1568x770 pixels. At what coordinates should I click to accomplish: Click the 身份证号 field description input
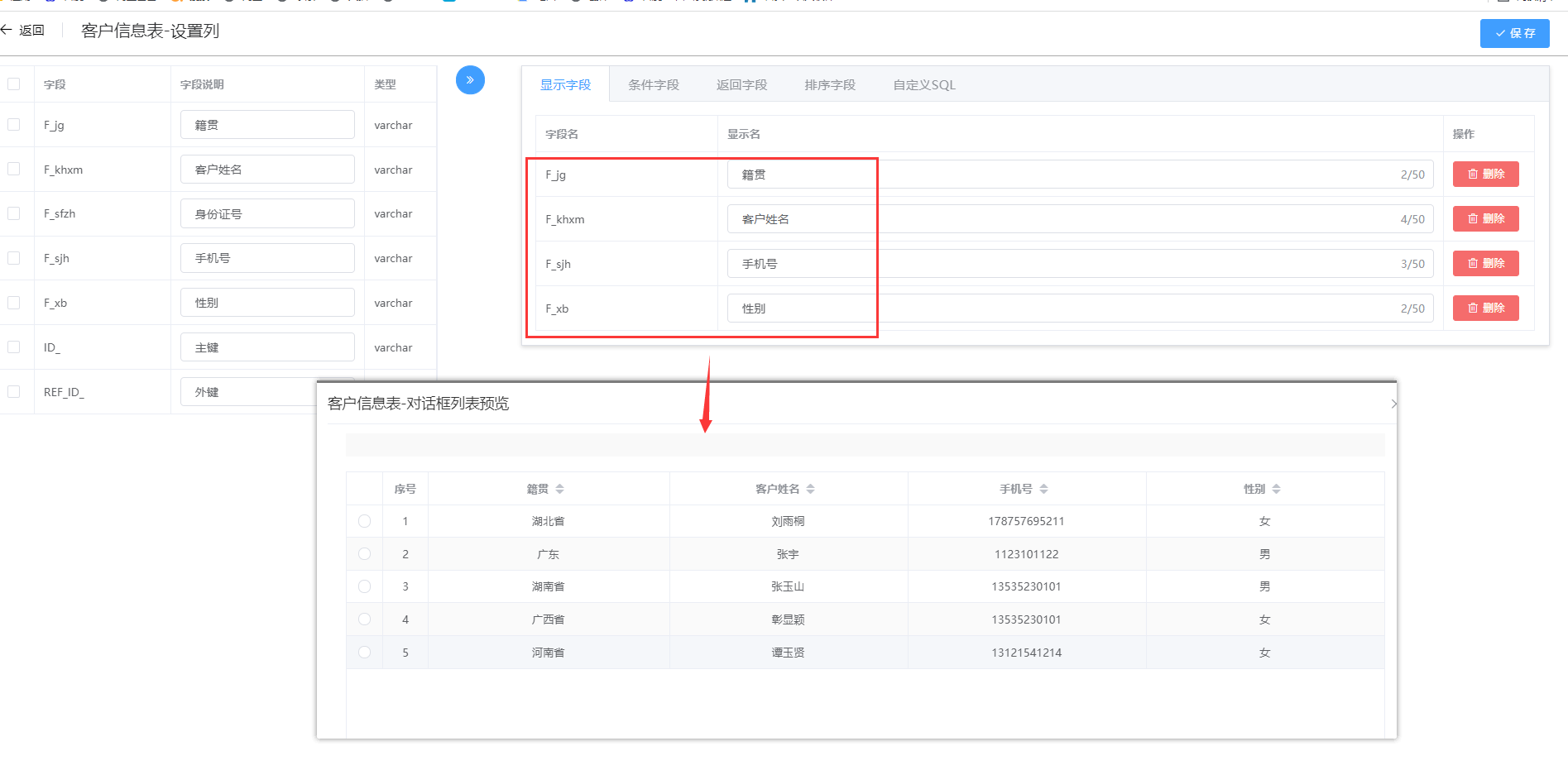pos(267,214)
